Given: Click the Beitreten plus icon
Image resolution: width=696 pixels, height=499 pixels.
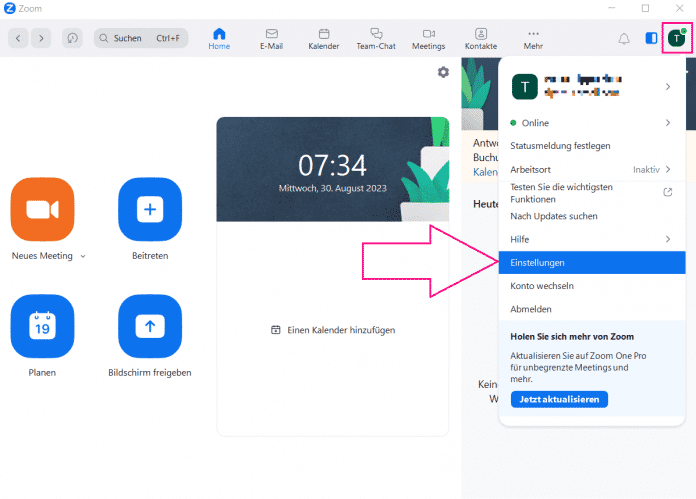Looking at the screenshot, I should (150, 210).
